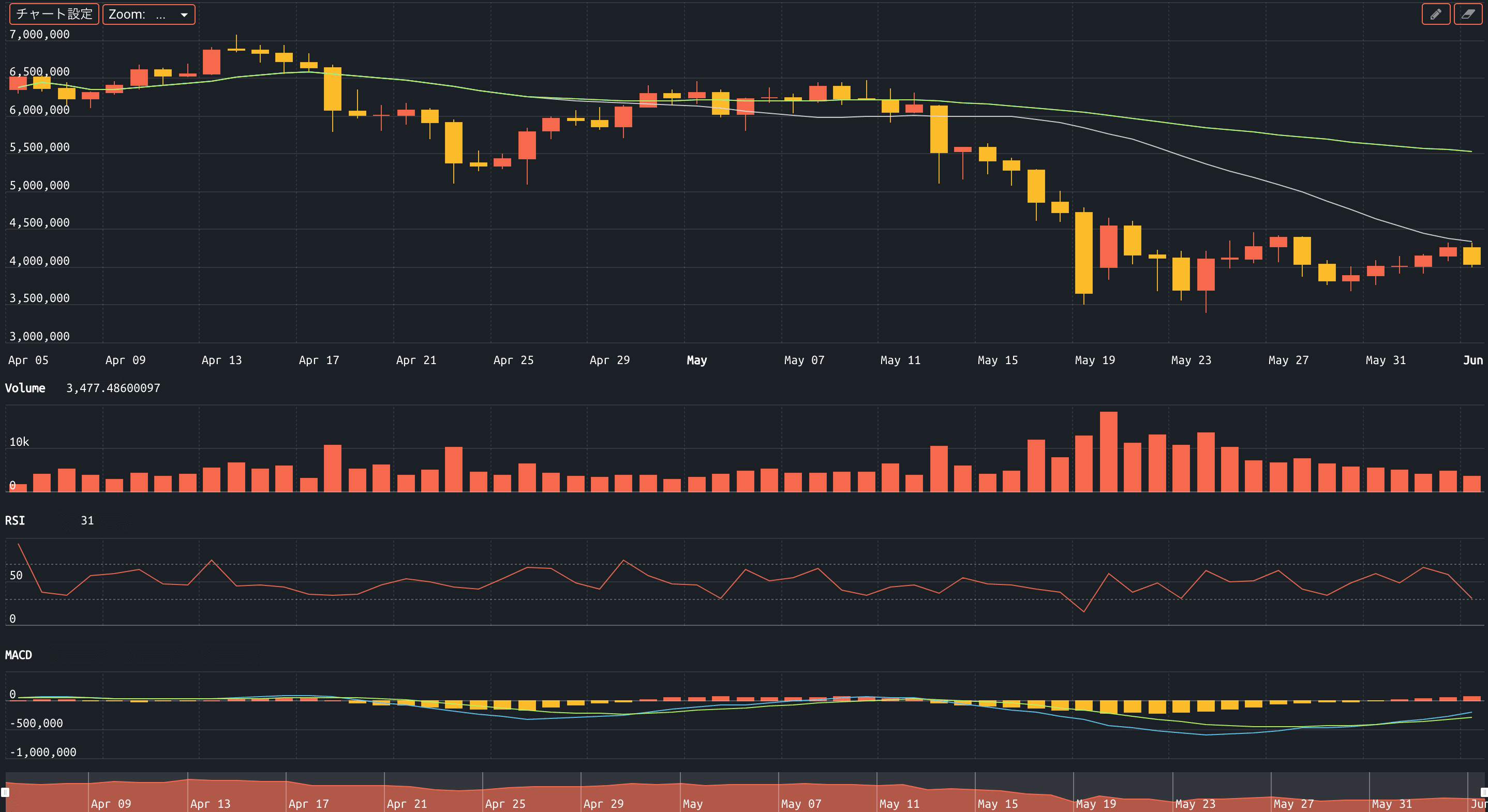Click Apr 13 in the bottom navigator timeline
Screen dimensions: 1488x812
point(210,804)
